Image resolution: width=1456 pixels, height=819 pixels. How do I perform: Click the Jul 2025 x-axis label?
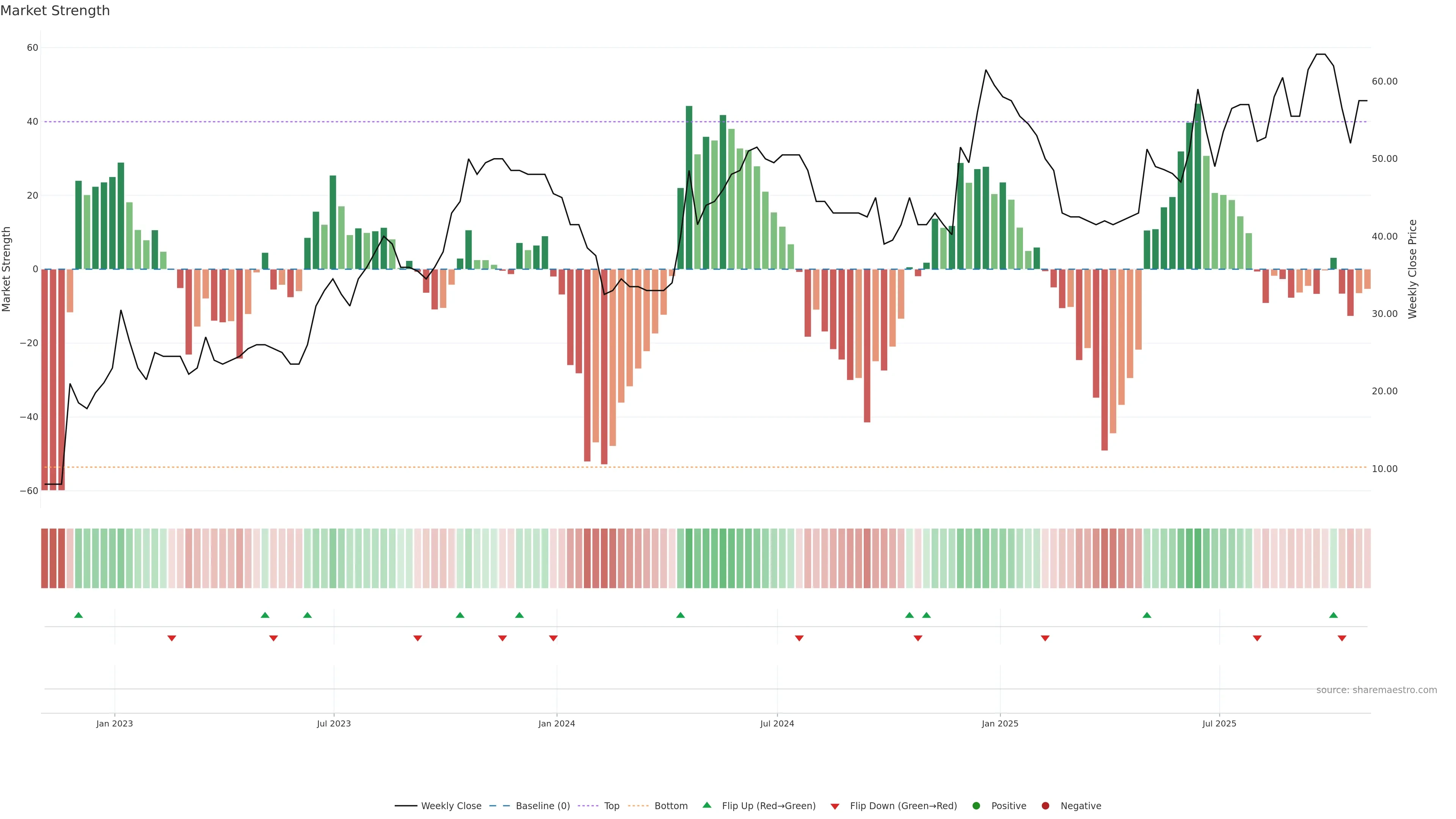(x=1219, y=723)
